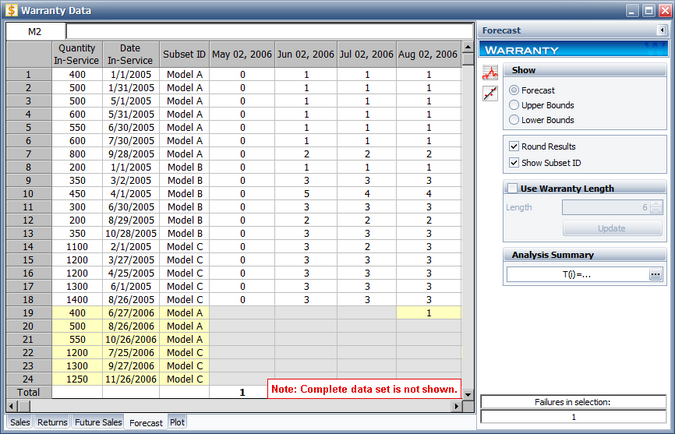This screenshot has height=434, width=675.
Task: Click the Length spinner arrows
Action: [x=657, y=208]
